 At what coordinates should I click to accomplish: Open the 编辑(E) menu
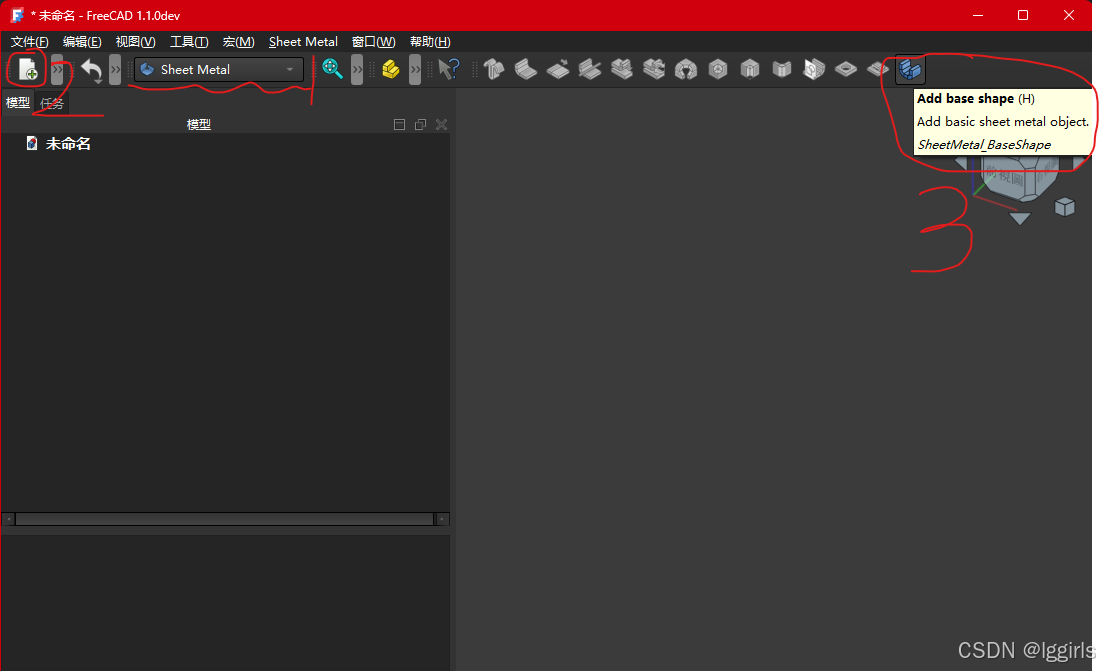(x=82, y=42)
